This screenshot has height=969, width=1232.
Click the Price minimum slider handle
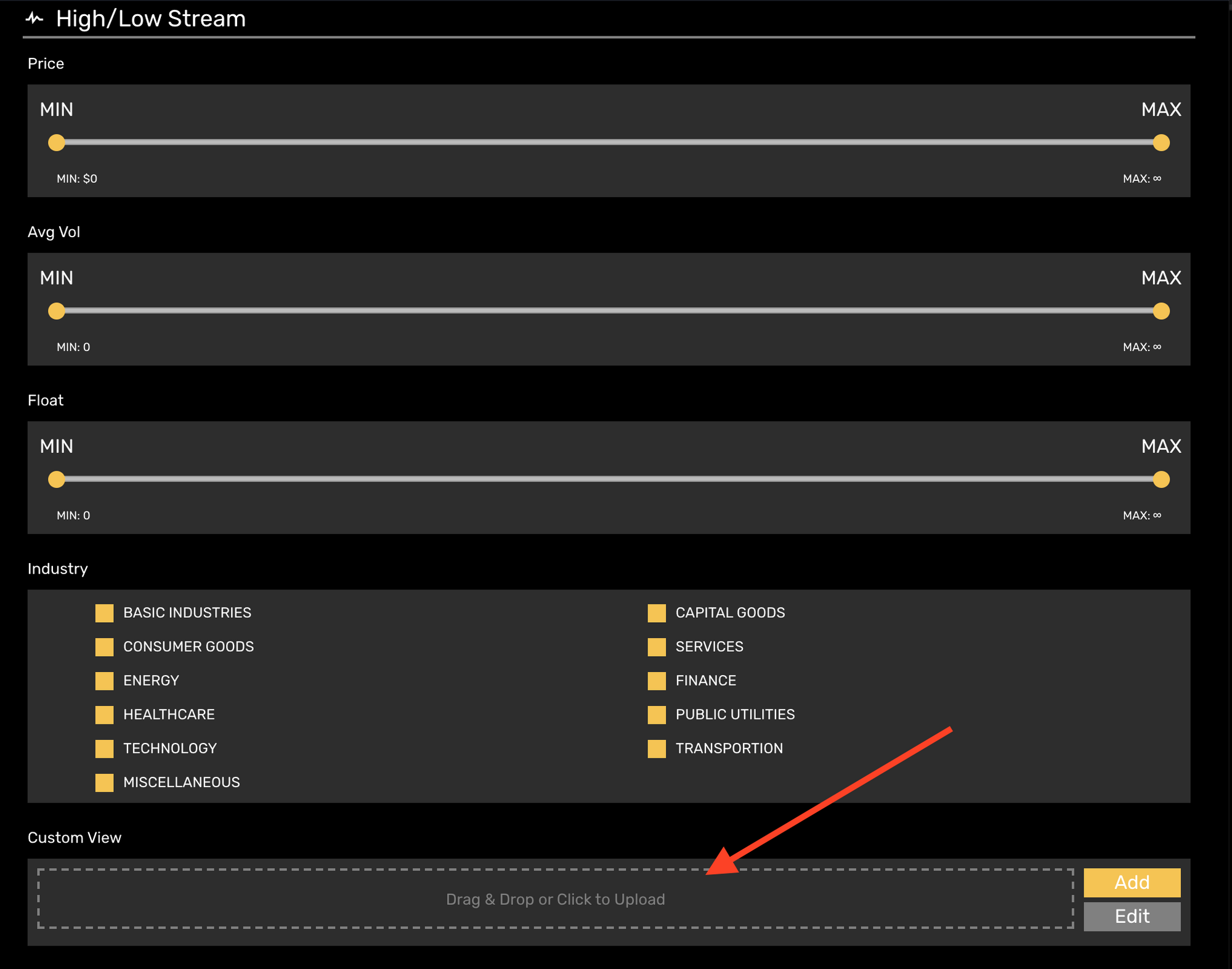click(x=57, y=143)
